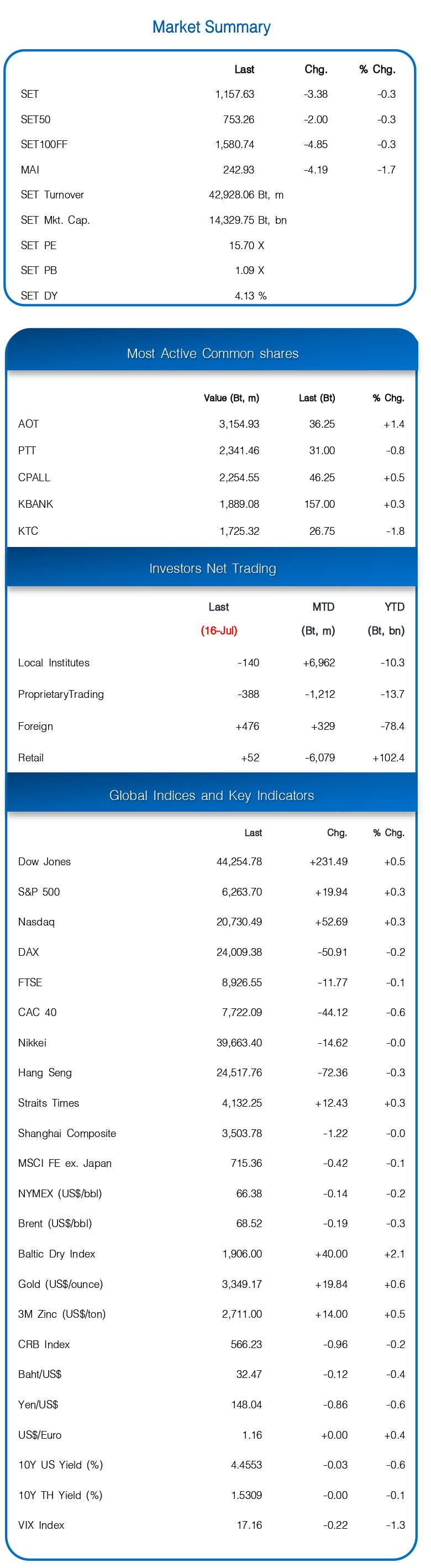Click the Baltic Dry Index row
Screen dimensions: 431x1568
click(211, 1254)
